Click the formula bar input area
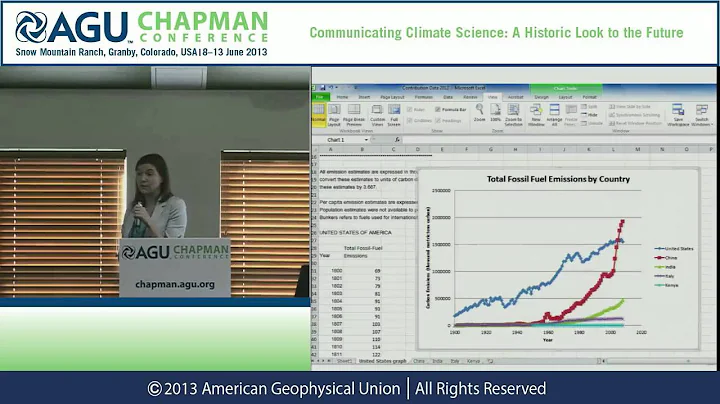The width and height of the screenshot is (720, 404). pos(558,140)
